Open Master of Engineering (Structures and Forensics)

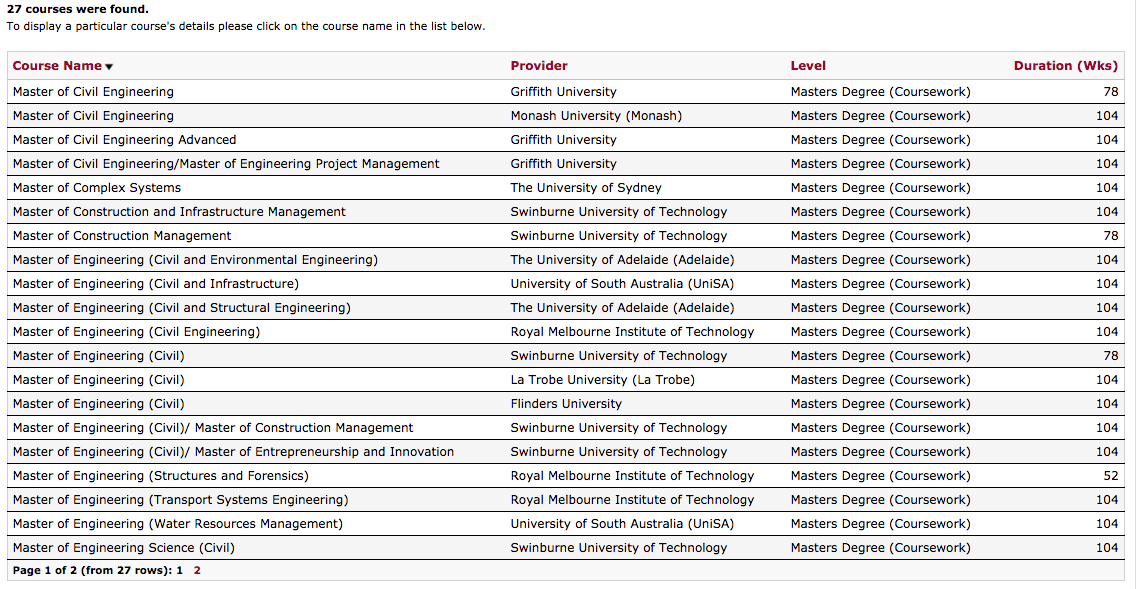click(160, 477)
